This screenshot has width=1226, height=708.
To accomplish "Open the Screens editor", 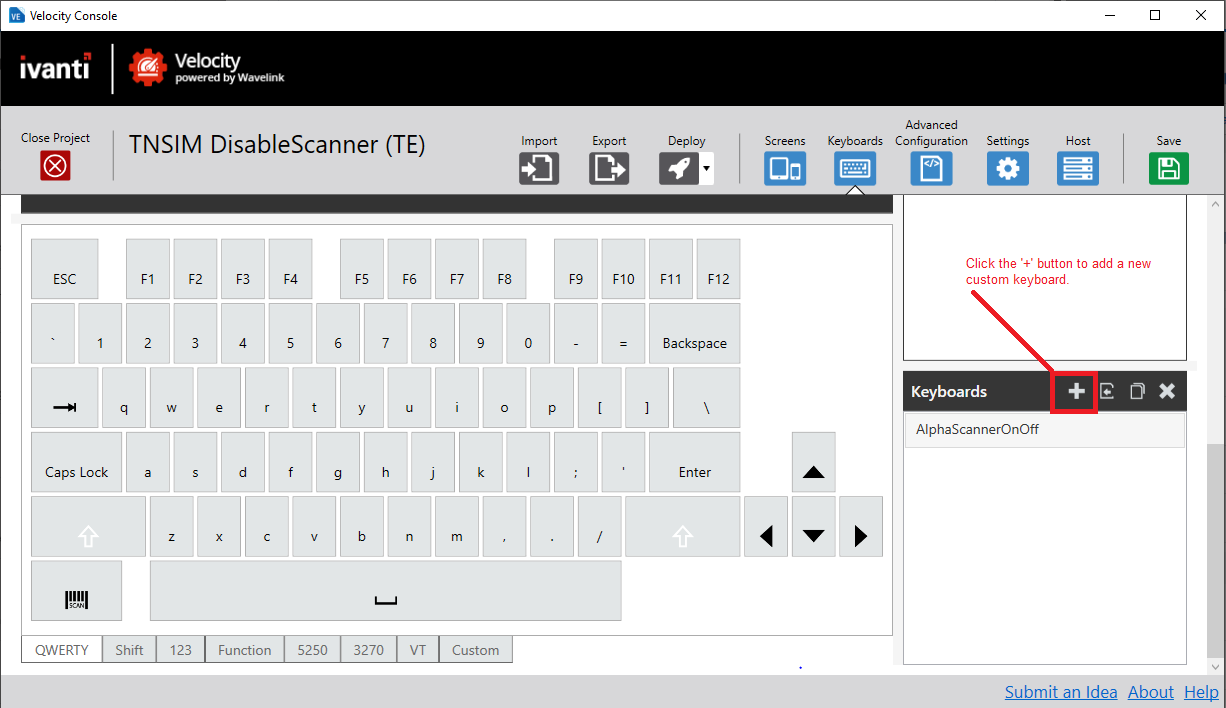I will point(785,168).
